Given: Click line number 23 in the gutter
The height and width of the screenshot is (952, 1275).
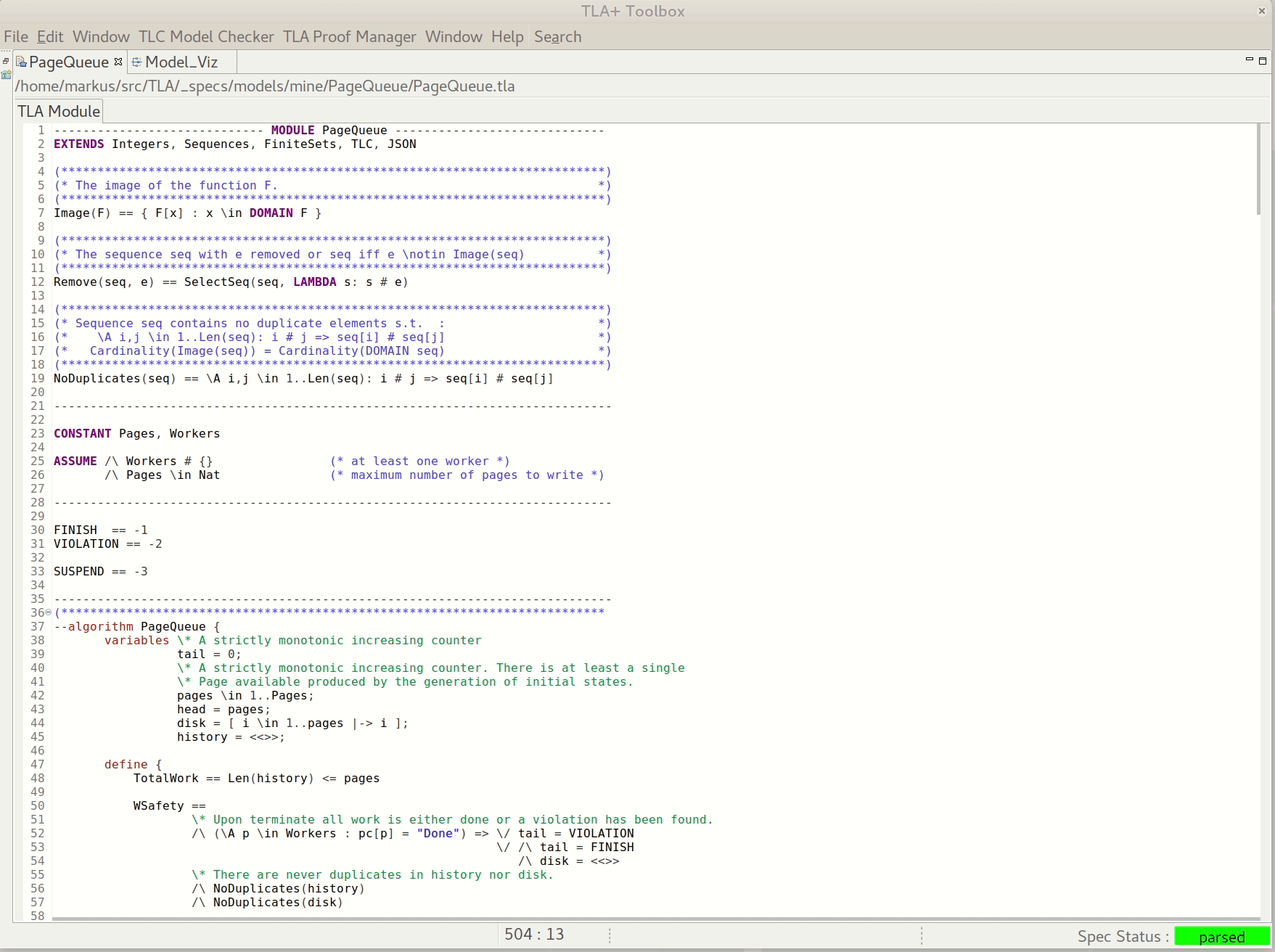Looking at the screenshot, I should 38,434.
